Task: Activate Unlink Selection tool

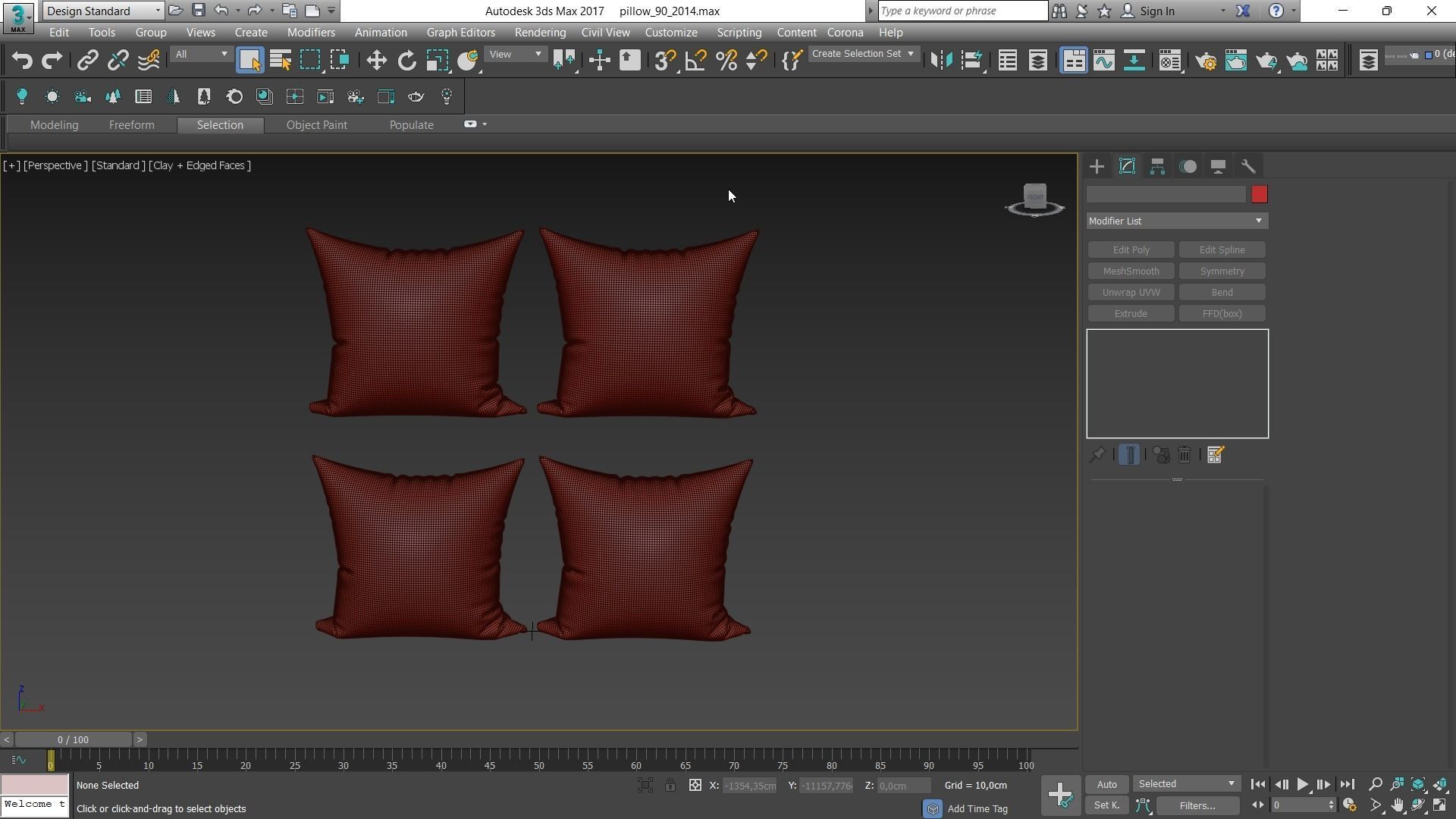Action: pyautogui.click(x=118, y=61)
